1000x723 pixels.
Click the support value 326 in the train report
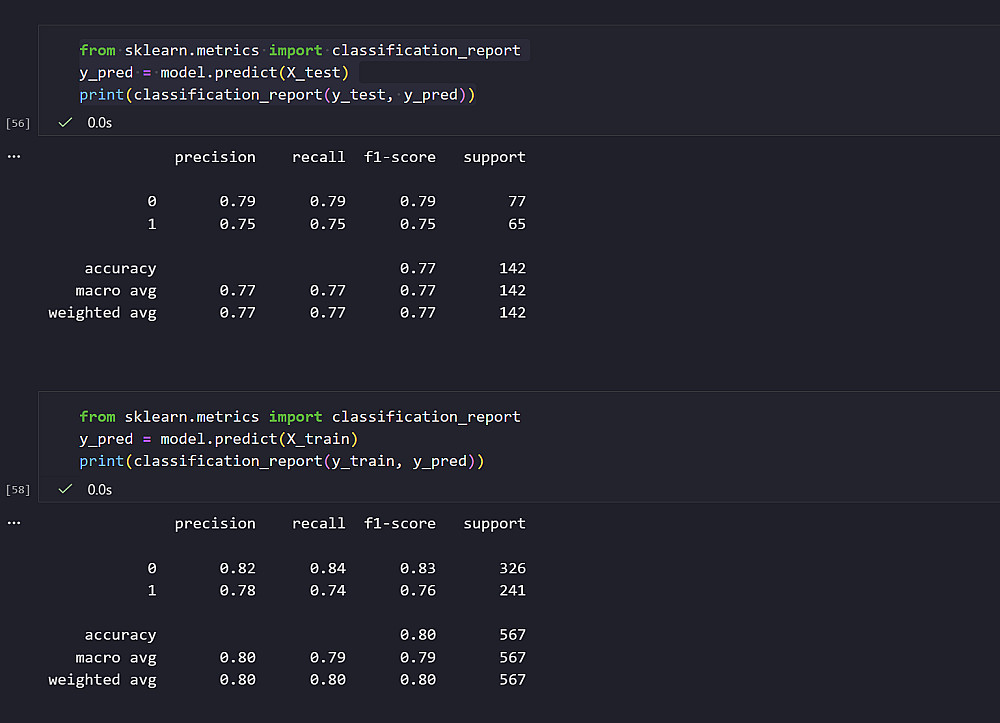point(512,568)
